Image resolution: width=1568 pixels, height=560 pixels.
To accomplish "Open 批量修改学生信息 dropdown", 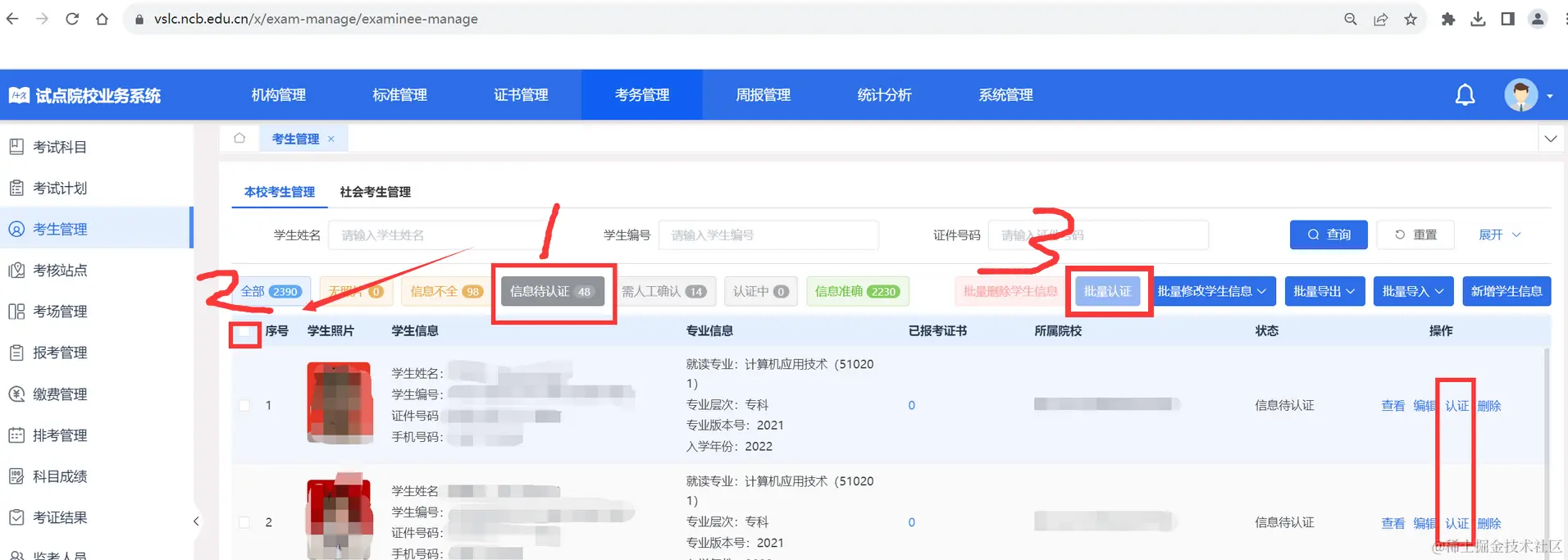I will click(1211, 291).
